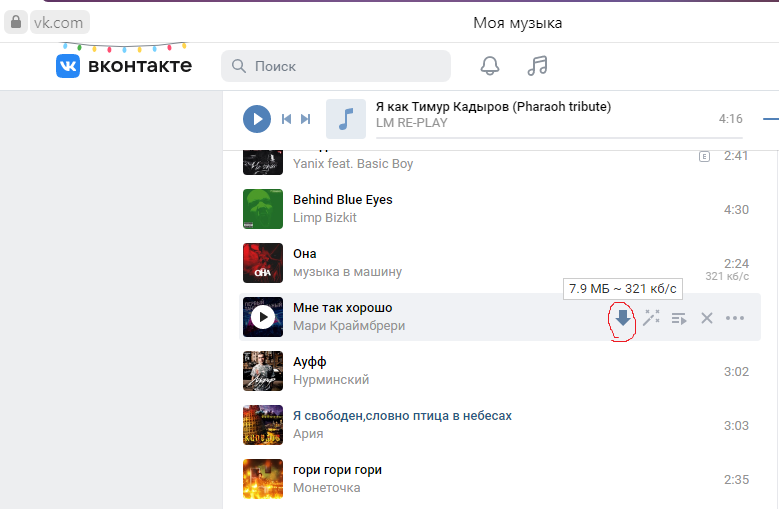Seek within the player progress bar
The image size is (779, 509).
pos(559,138)
